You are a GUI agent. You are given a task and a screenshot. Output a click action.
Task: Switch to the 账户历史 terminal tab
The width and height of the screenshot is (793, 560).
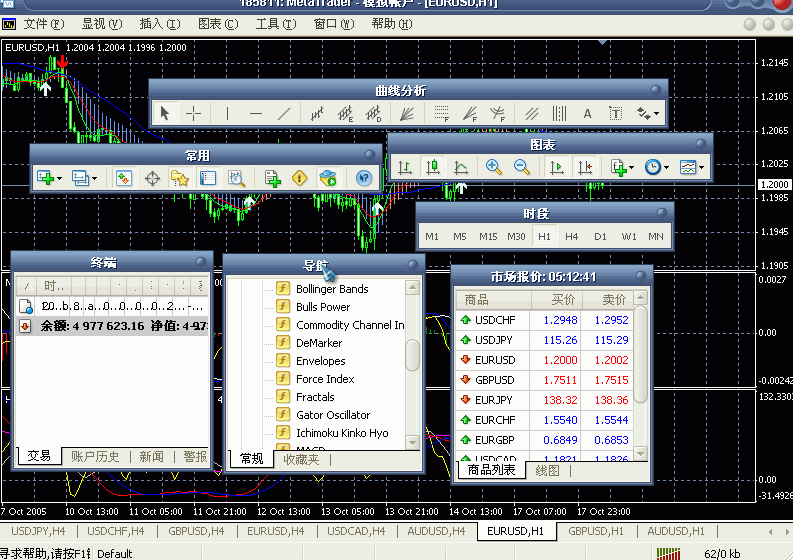pos(95,457)
